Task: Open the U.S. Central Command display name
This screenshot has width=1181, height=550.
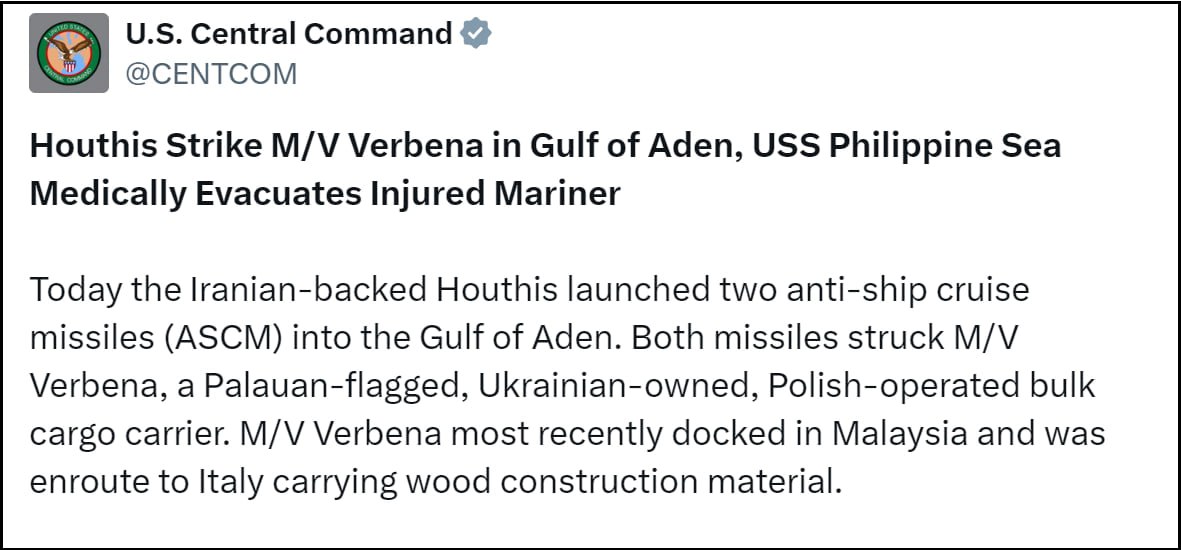Action: point(288,33)
